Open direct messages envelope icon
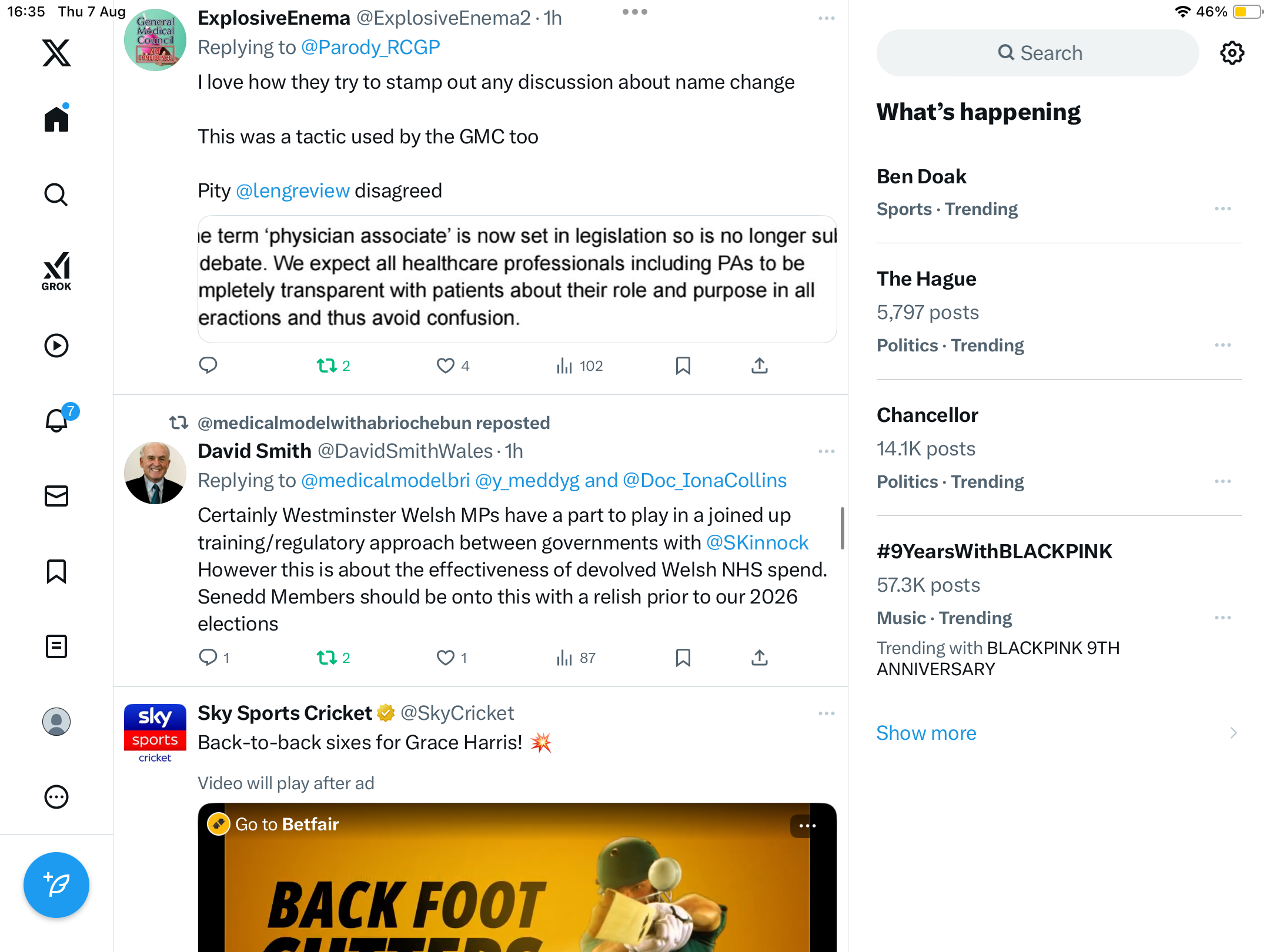This screenshot has width=1270, height=952. 56,496
